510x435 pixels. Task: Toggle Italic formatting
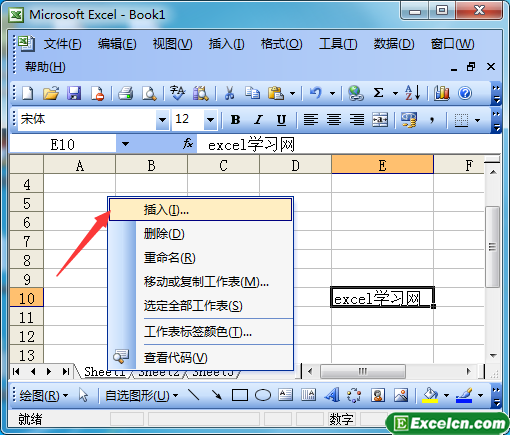point(258,119)
